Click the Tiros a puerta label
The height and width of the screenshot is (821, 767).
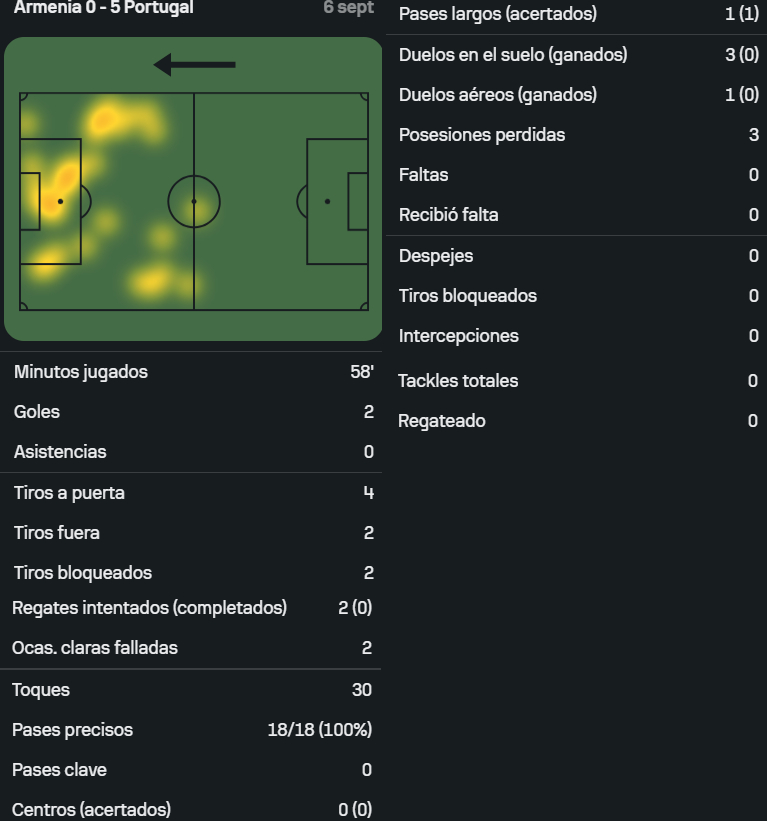(x=69, y=493)
